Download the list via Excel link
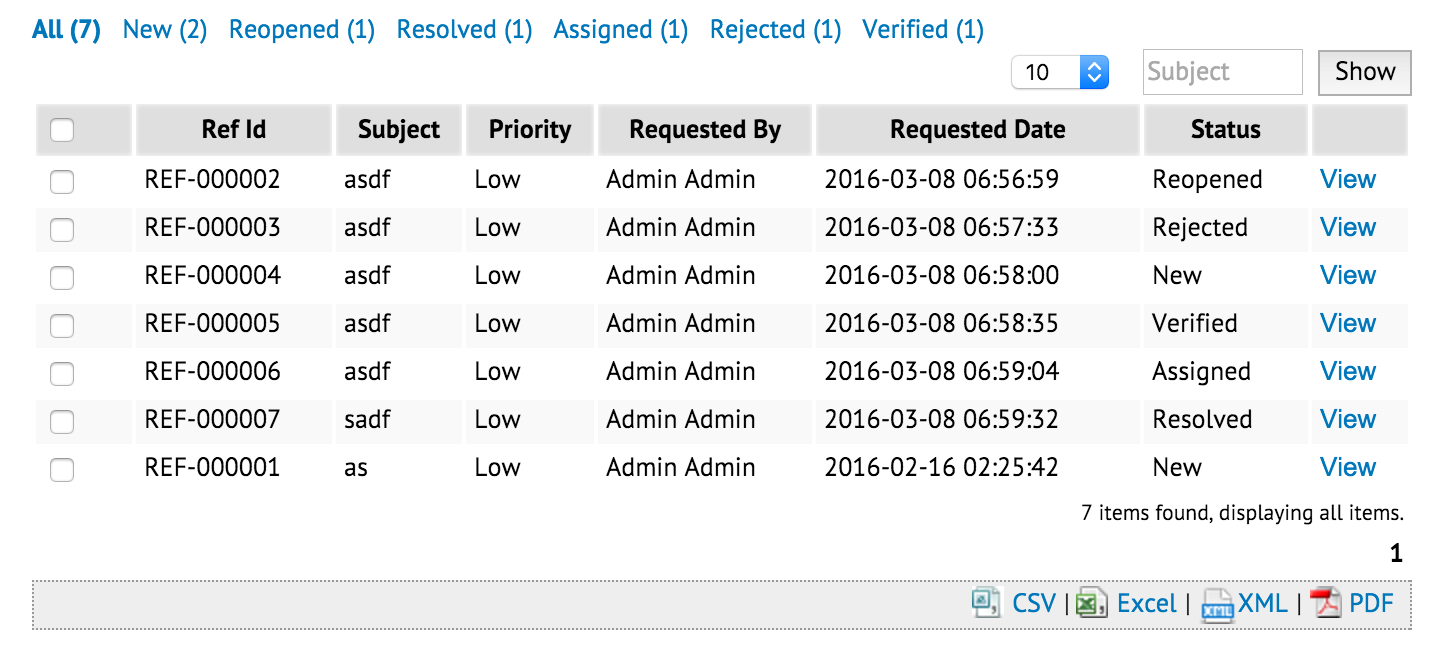The width and height of the screenshot is (1452, 660). tap(1146, 603)
